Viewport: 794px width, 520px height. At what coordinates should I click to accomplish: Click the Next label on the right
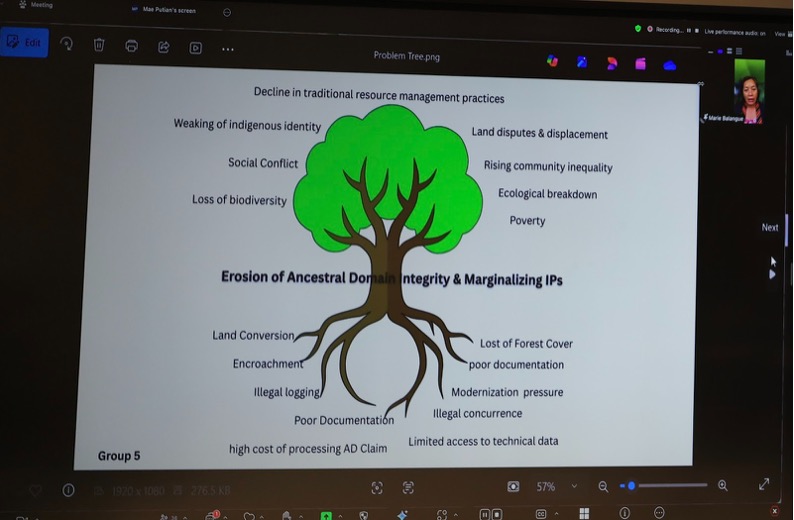(x=769, y=227)
